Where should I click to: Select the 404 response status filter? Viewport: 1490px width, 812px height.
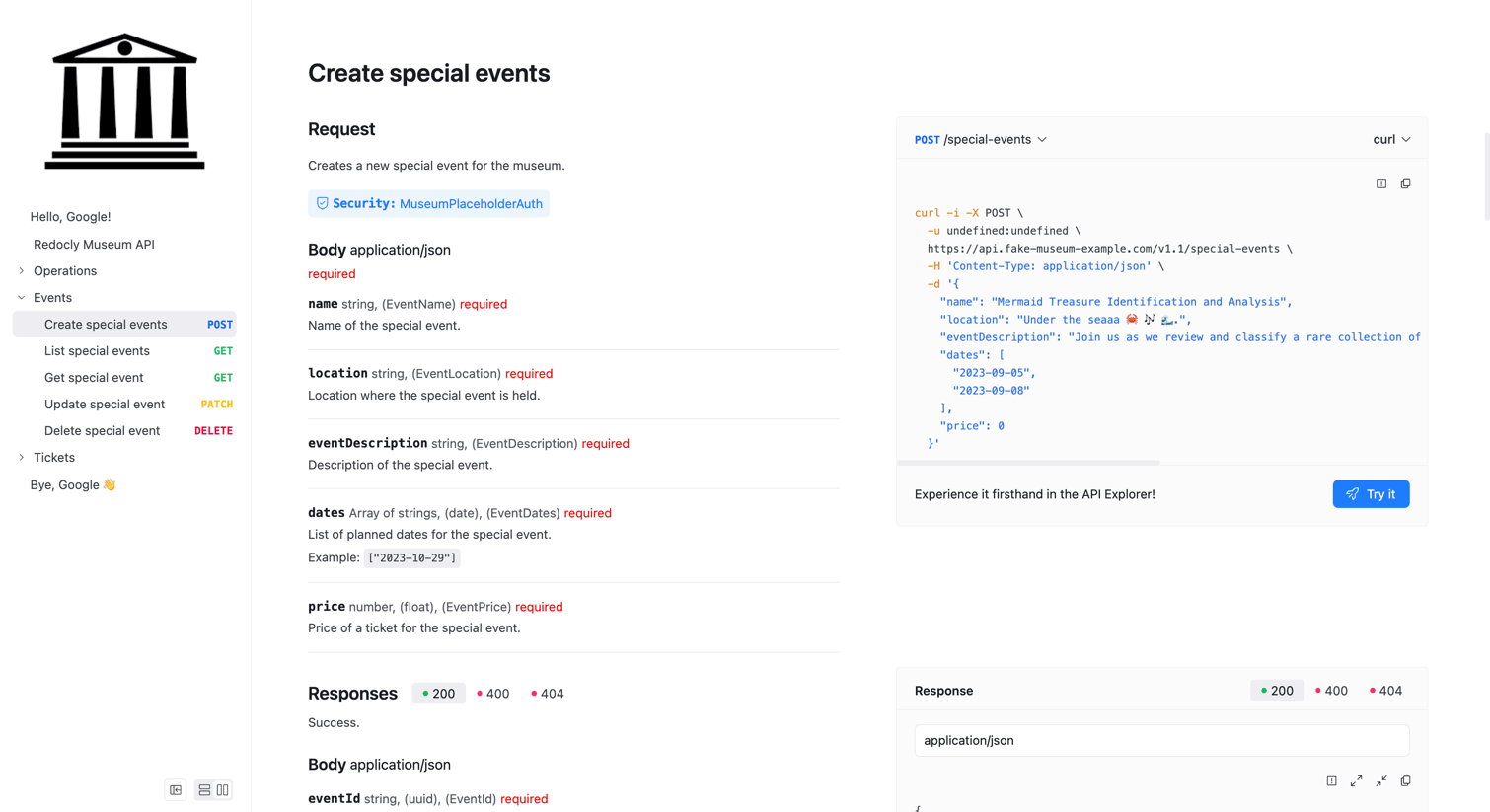tap(547, 693)
